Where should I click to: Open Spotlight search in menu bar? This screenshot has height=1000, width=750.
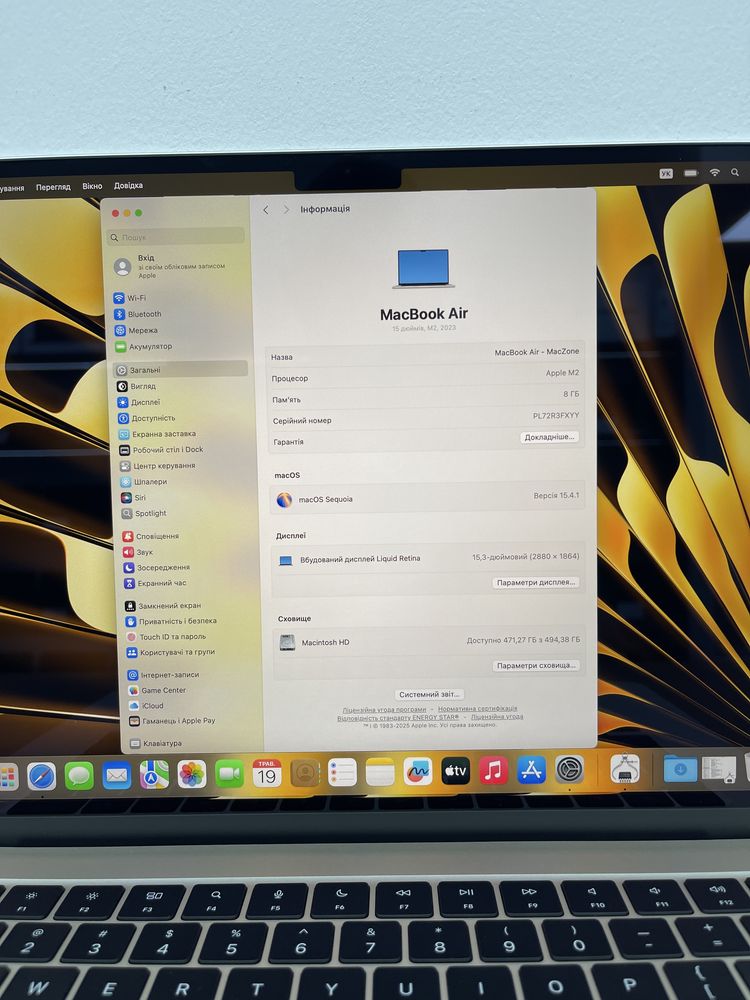pyautogui.click(x=735, y=172)
